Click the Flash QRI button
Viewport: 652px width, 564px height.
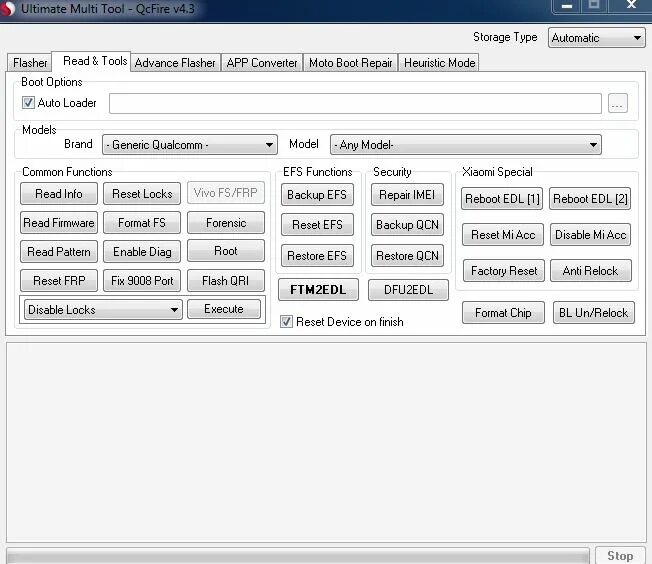pyautogui.click(x=226, y=281)
